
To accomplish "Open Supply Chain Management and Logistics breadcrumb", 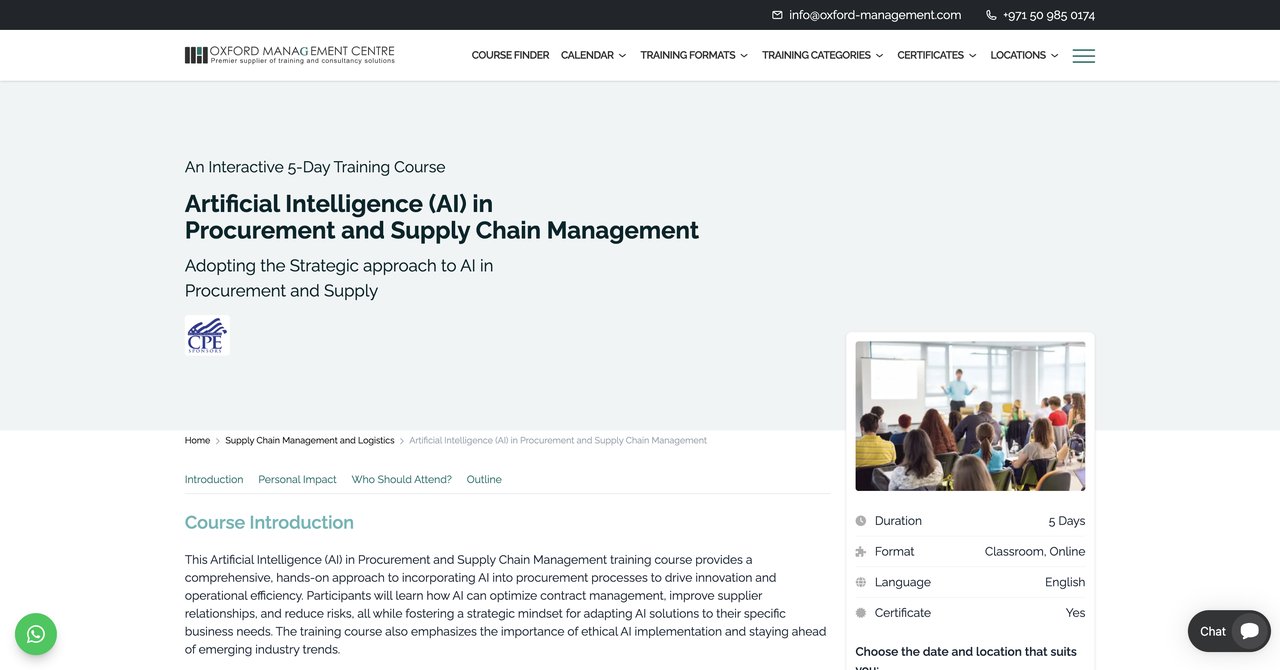I will pyautogui.click(x=310, y=441).
